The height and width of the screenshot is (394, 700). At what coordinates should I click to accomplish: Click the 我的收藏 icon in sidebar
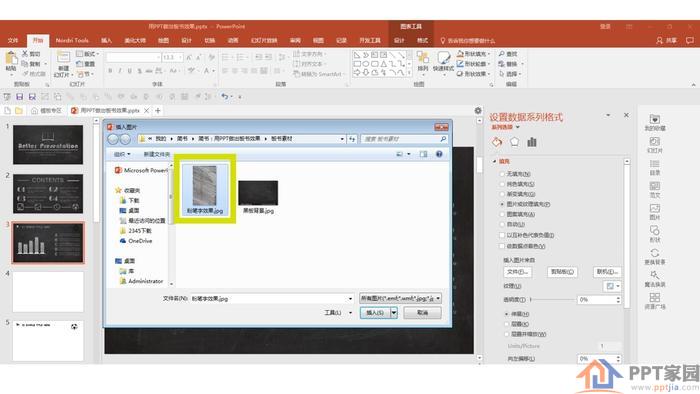pyautogui.click(x=655, y=119)
